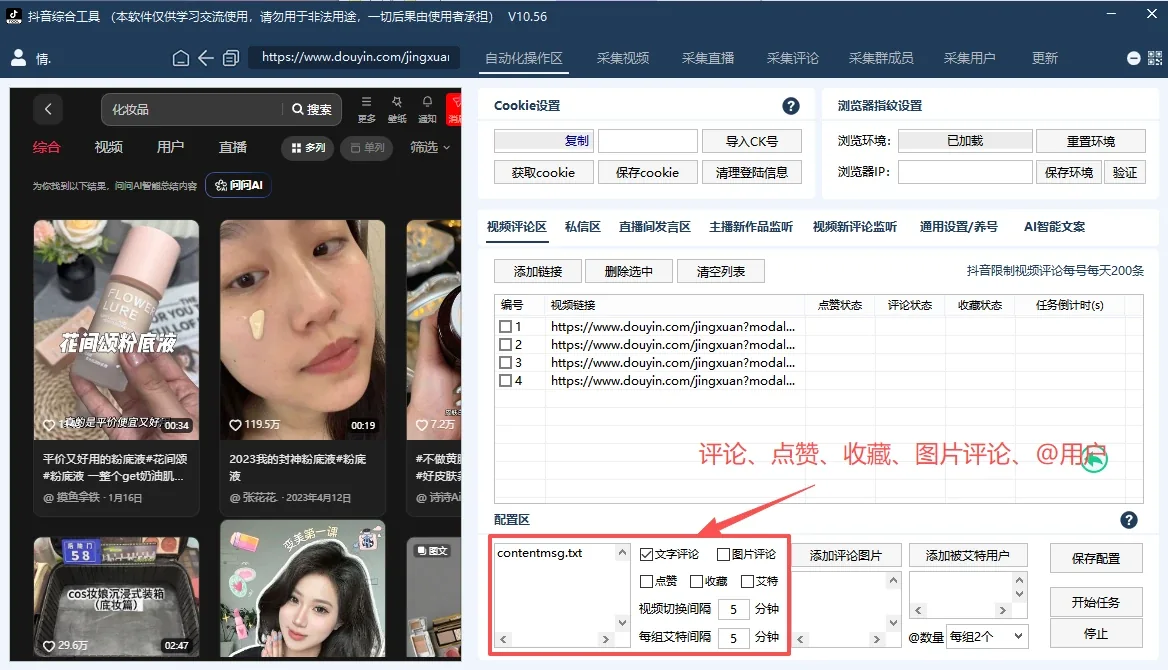The height and width of the screenshot is (670, 1168).
Task: Click the 清空列表 button
Action: coord(720,271)
